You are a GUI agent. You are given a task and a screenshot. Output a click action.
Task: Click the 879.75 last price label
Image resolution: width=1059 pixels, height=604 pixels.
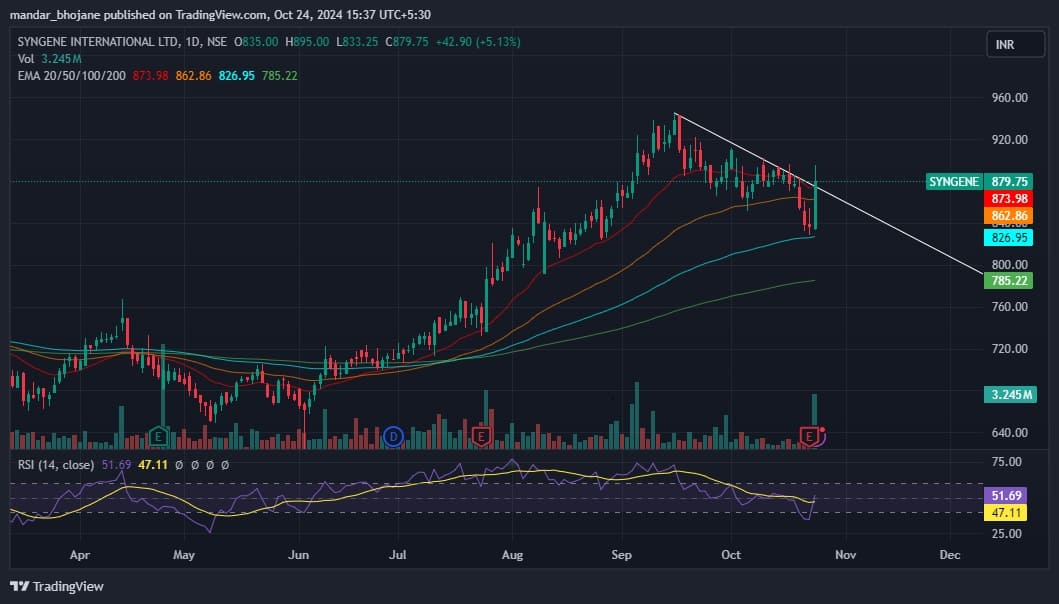(1008, 182)
